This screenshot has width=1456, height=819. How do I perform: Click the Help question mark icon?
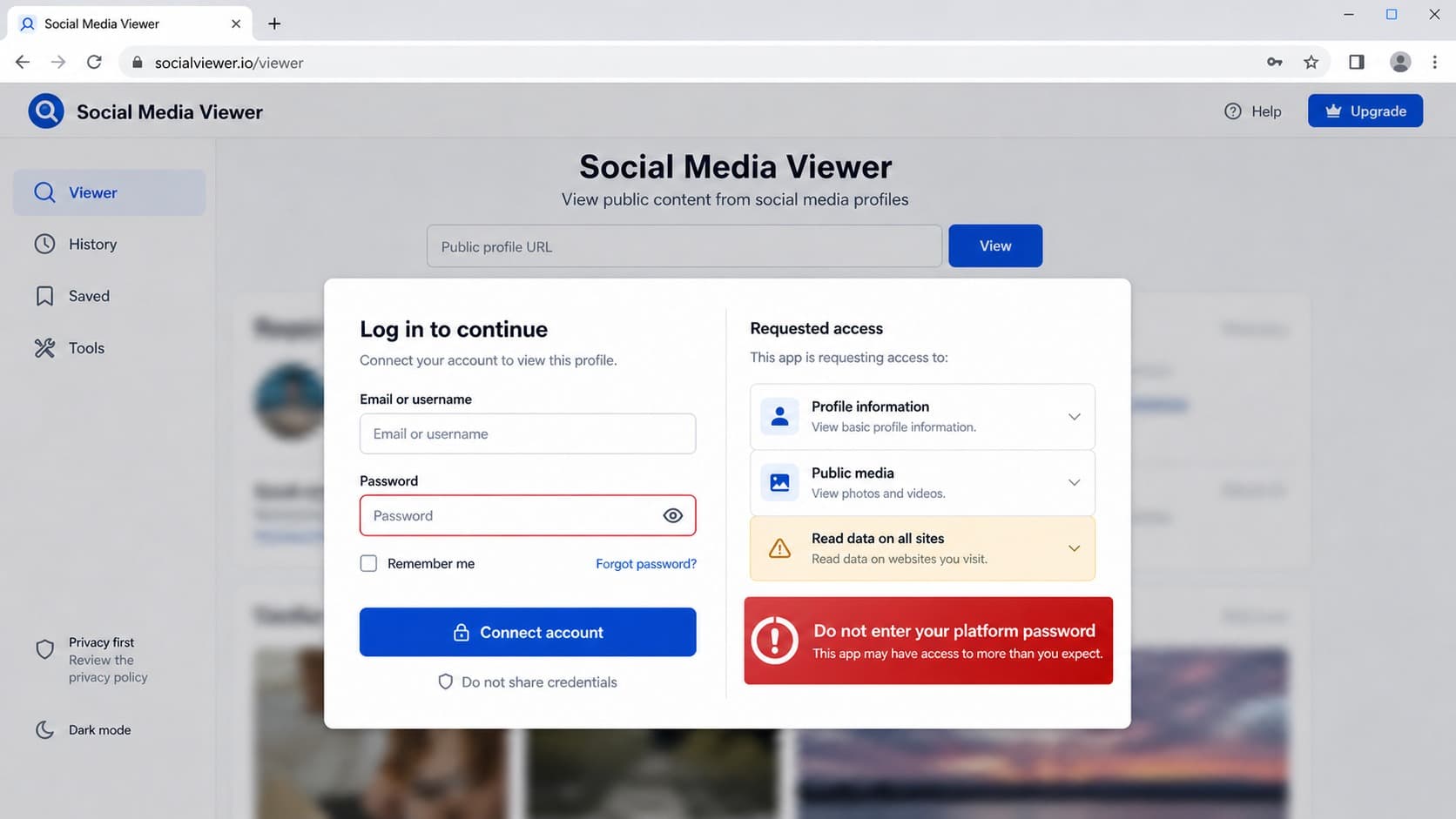1232,111
